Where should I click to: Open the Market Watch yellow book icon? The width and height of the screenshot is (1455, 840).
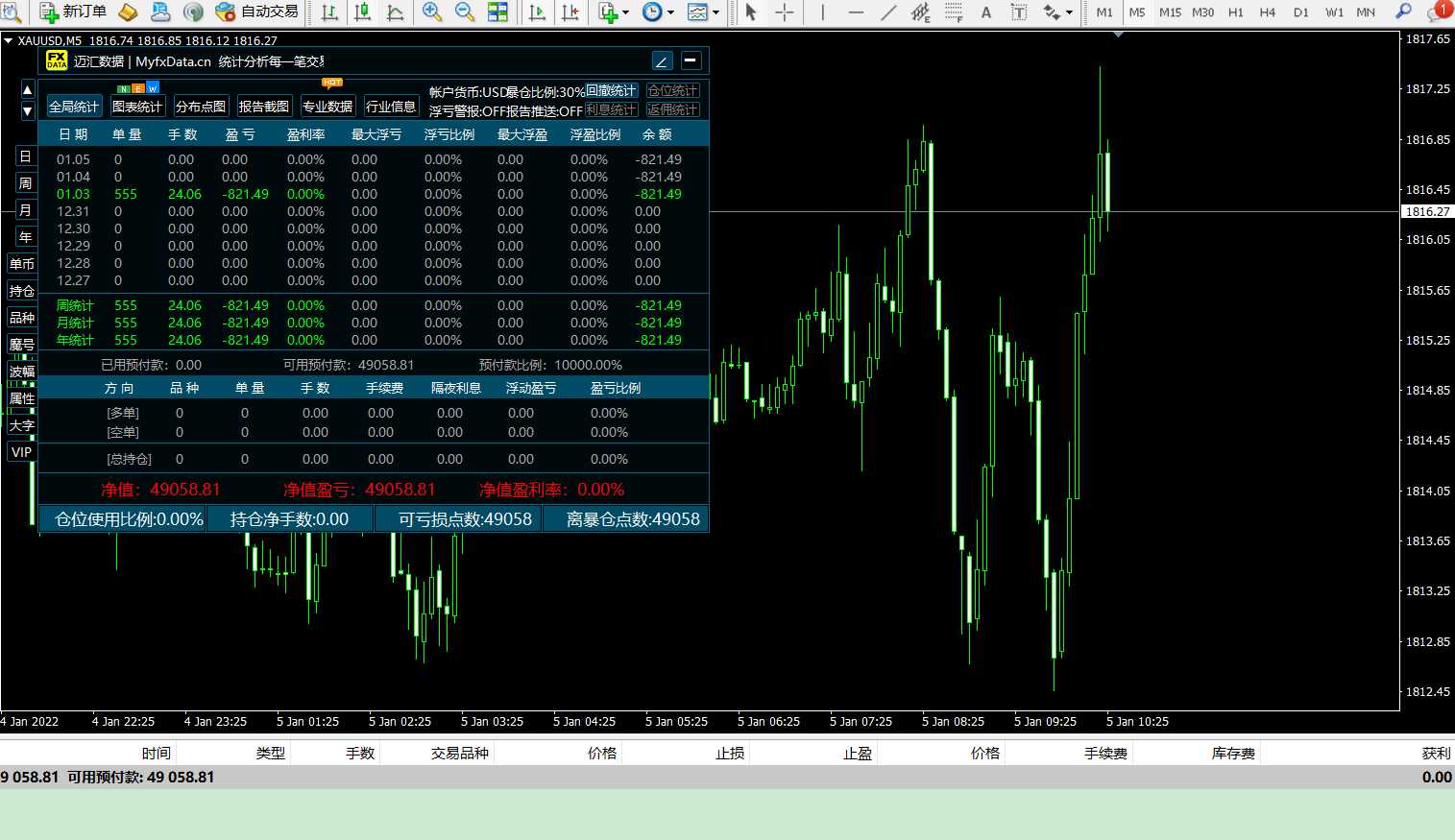point(128,12)
